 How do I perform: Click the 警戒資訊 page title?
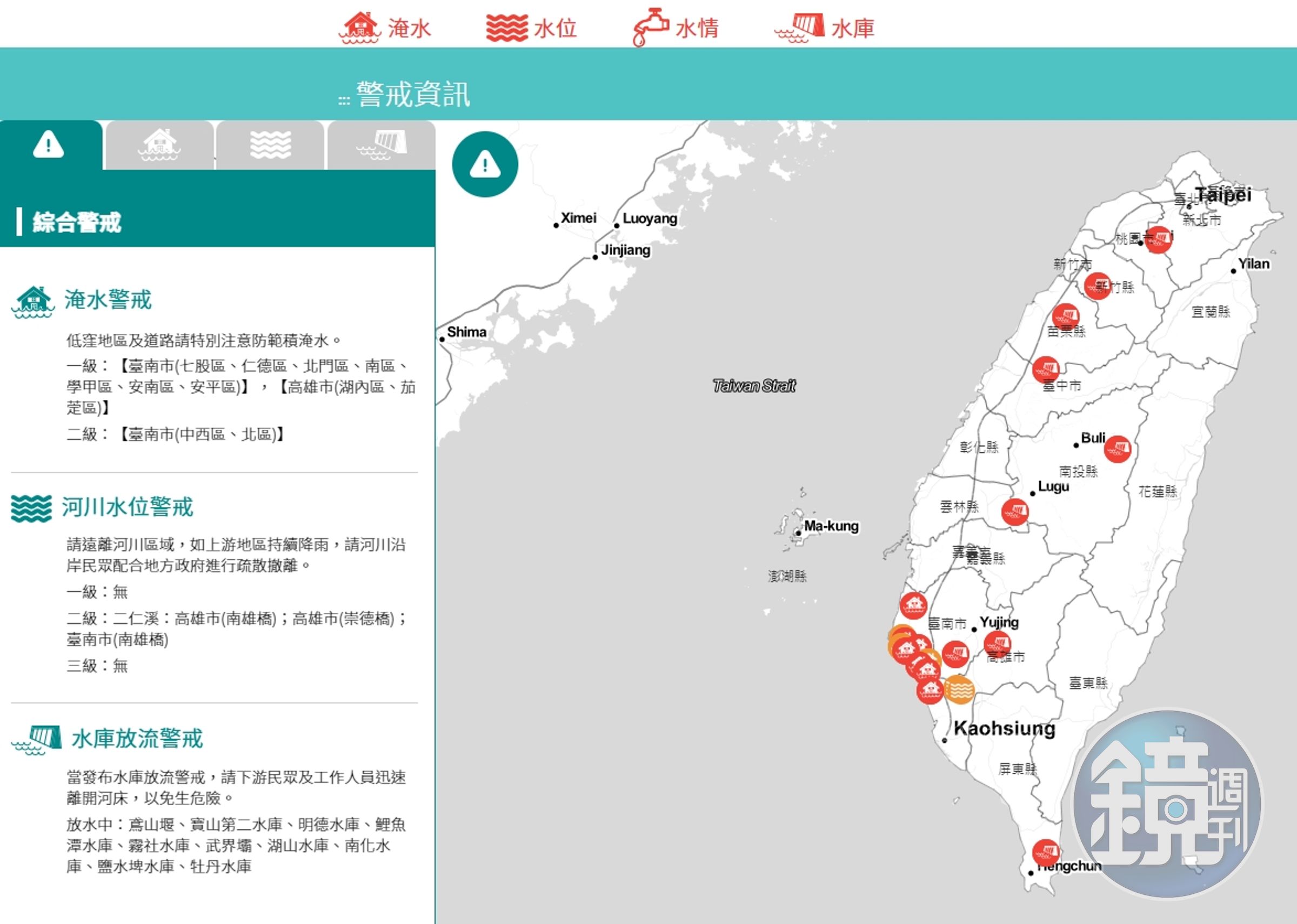(413, 94)
